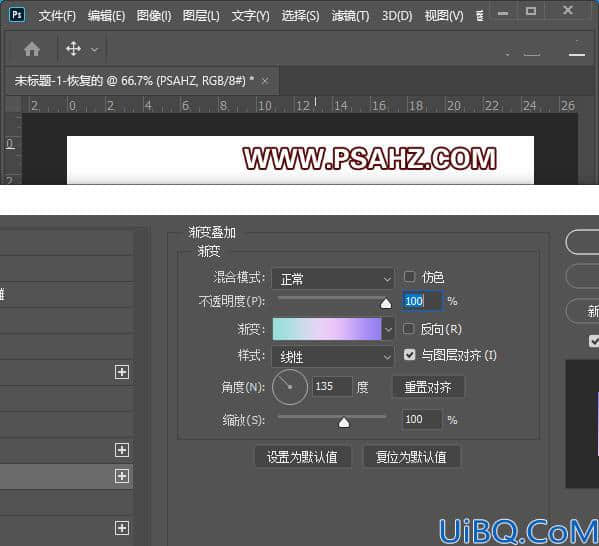599x546 pixels.
Task: Open the 图像(I) menu
Action: 154,16
